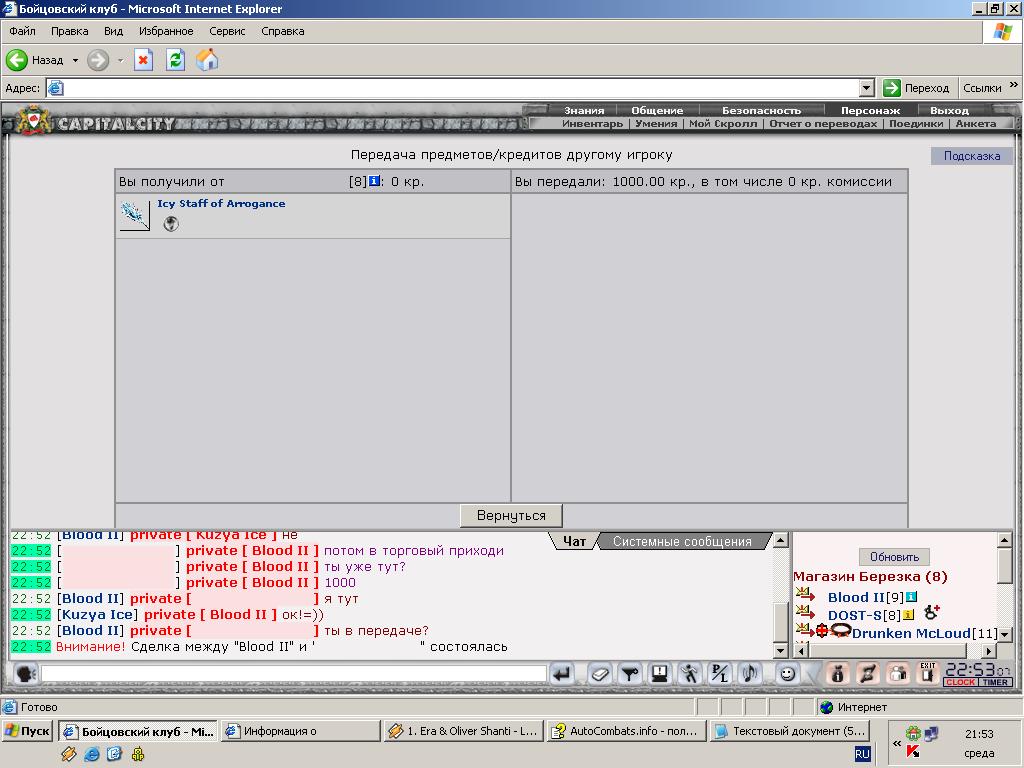Open the Сервис menu
The image size is (1024, 768).
point(227,31)
